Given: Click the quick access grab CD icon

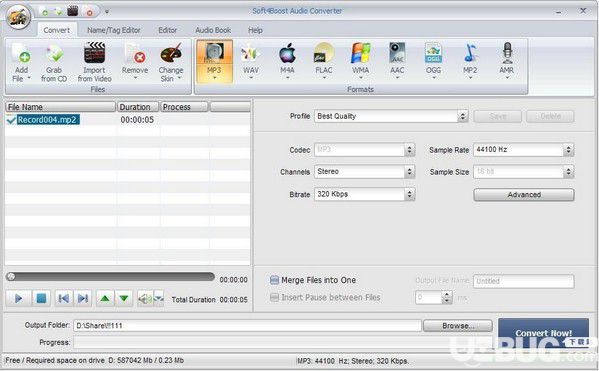Looking at the screenshot, I should pyautogui.click(x=58, y=12).
